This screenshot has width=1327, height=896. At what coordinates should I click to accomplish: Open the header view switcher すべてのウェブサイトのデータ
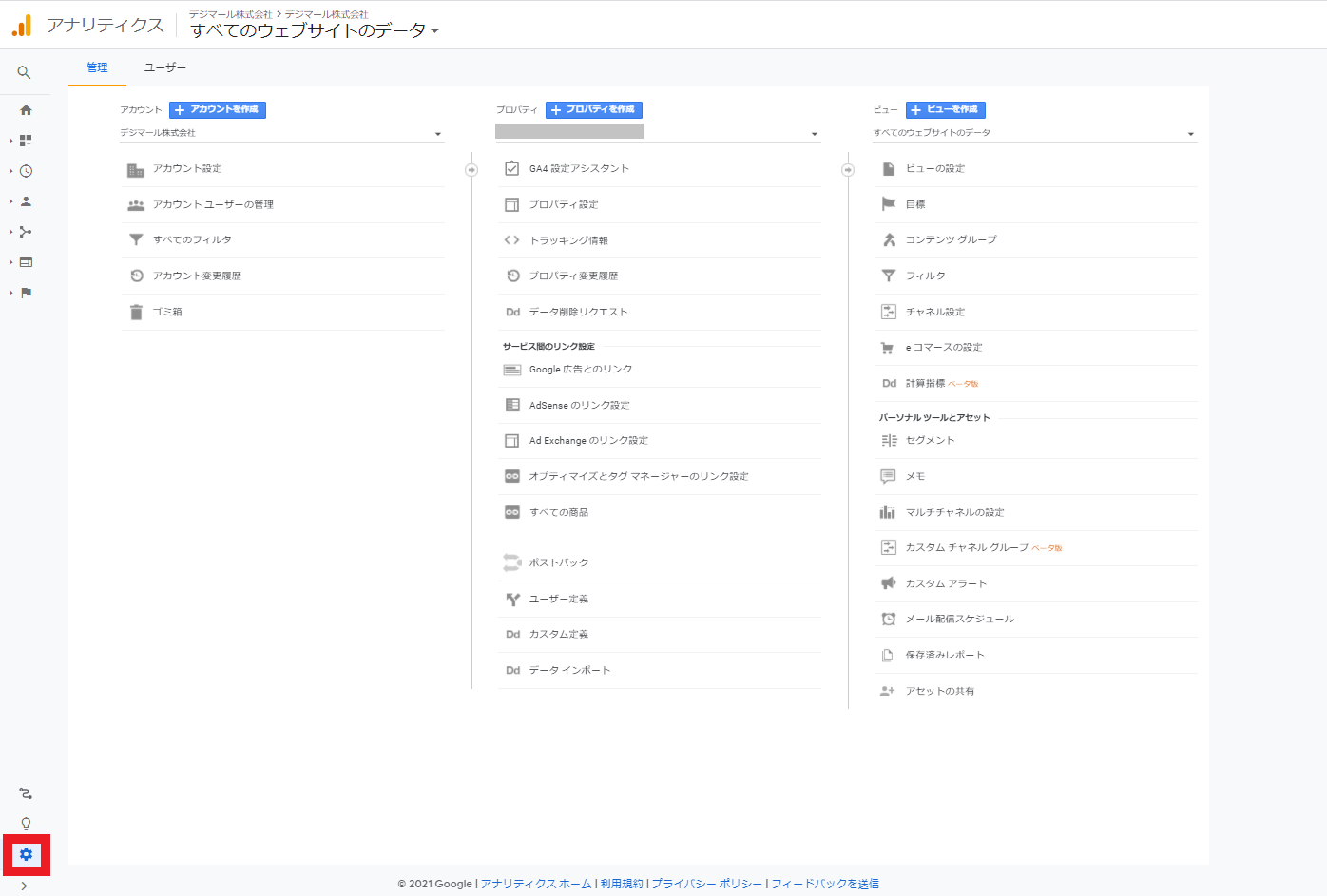tap(315, 30)
